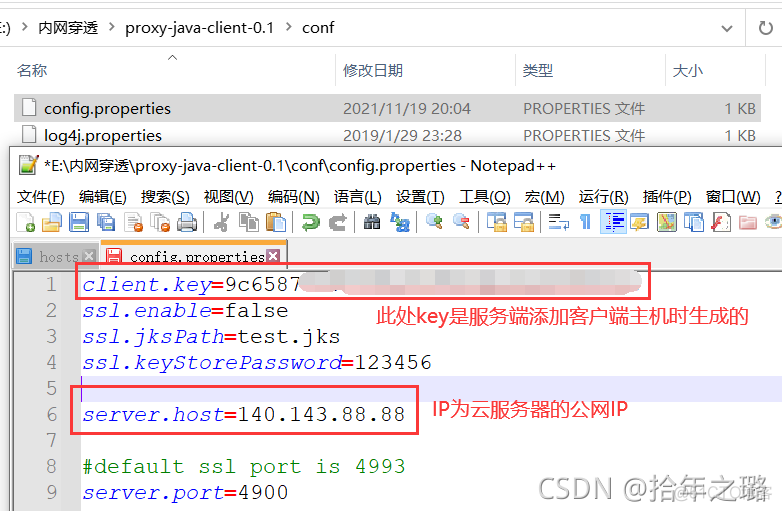This screenshot has height=511, width=782.
Task: Toggle the Word Wrap toolbar button
Action: [559, 222]
